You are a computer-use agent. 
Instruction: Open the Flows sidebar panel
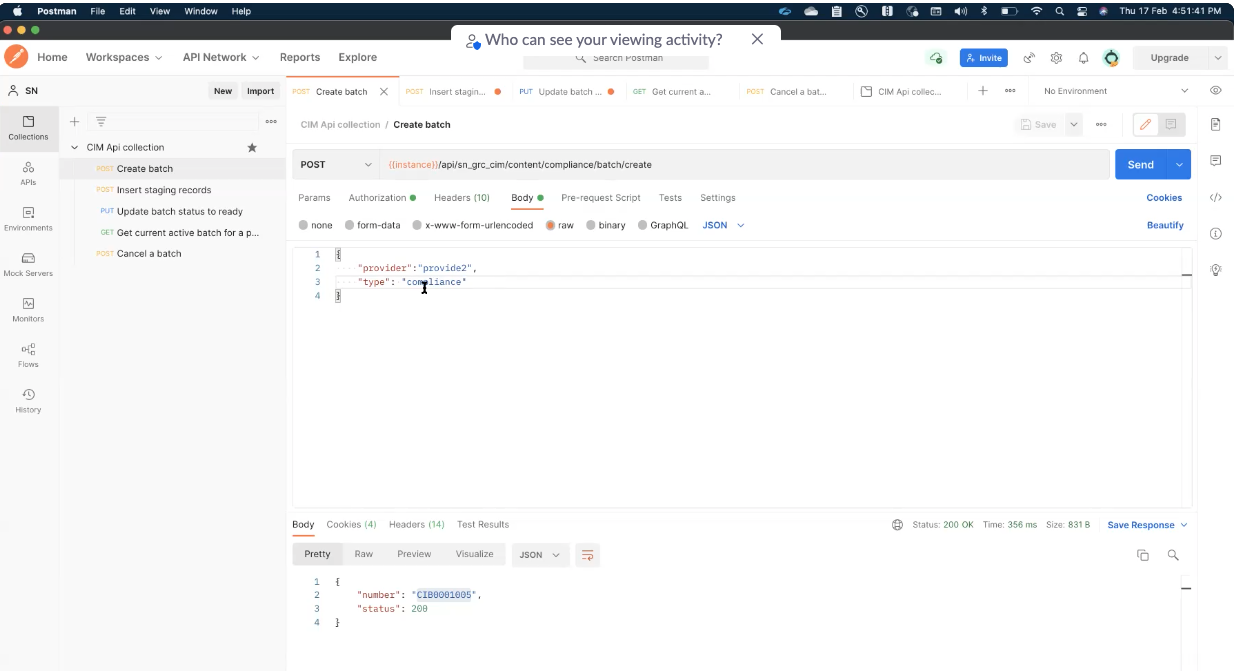(x=28, y=355)
